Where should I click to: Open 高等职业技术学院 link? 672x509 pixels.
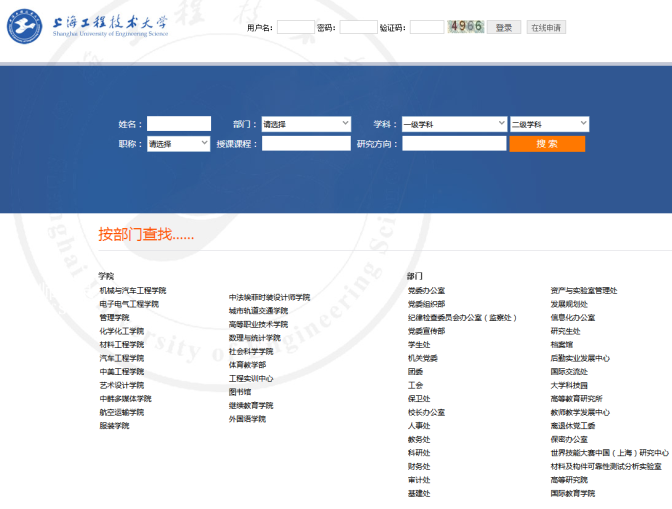point(258,324)
